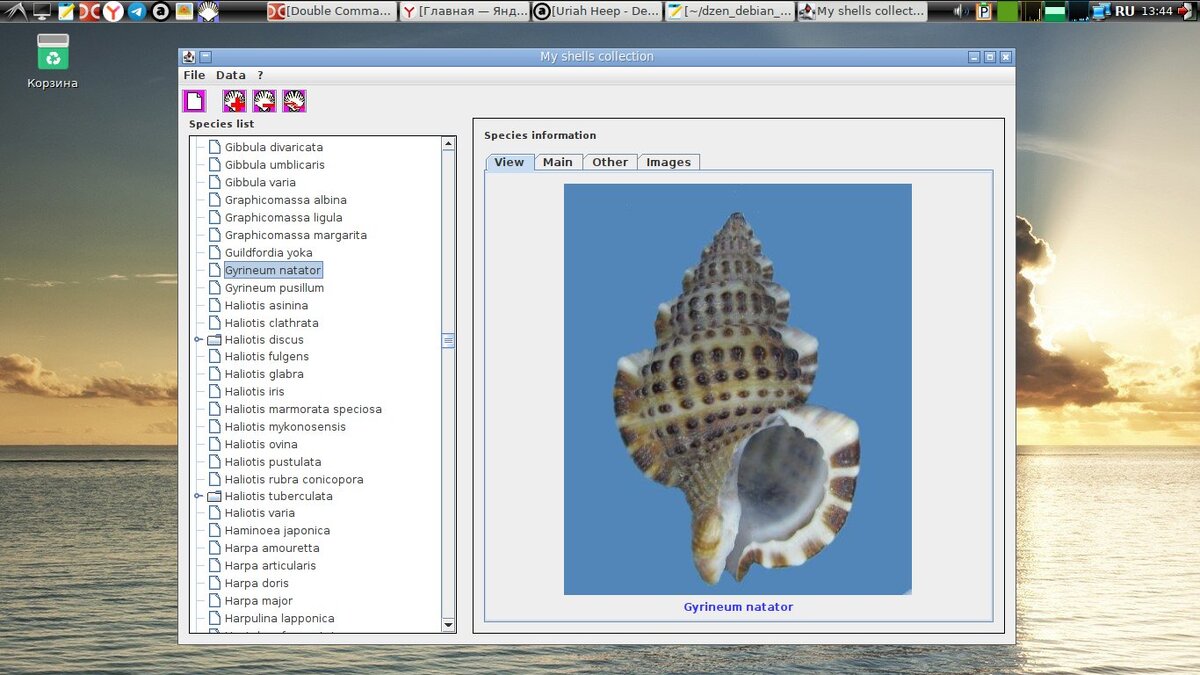Open the File menu
The image size is (1200, 675).
(x=194, y=75)
